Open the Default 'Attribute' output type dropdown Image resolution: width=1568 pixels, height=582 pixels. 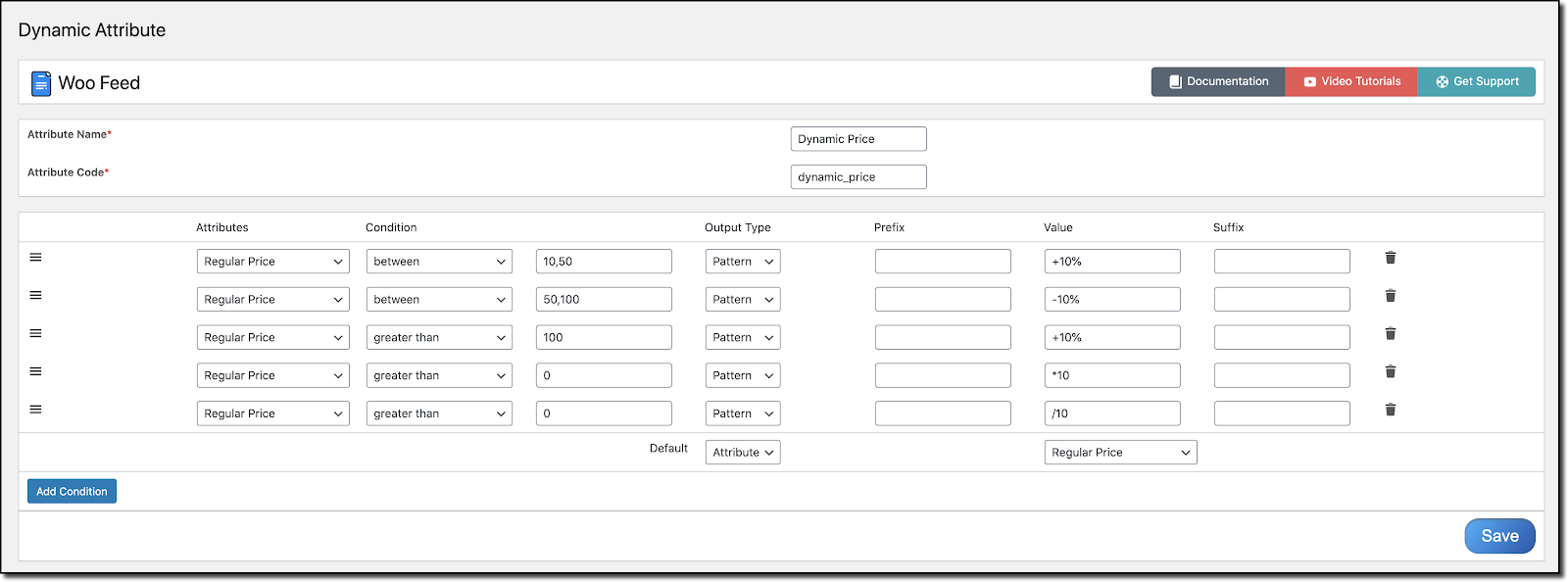743,453
